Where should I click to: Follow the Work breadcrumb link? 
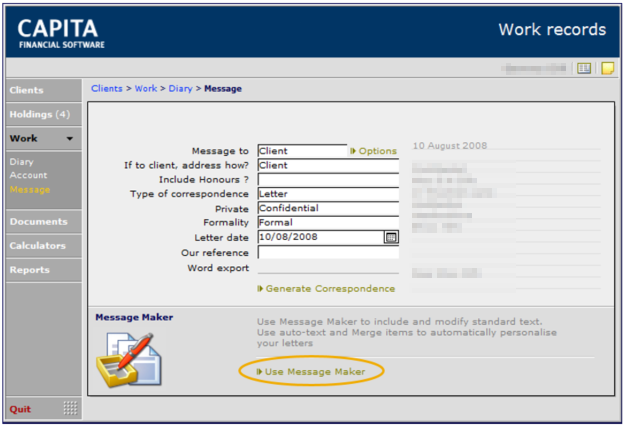pyautogui.click(x=146, y=89)
